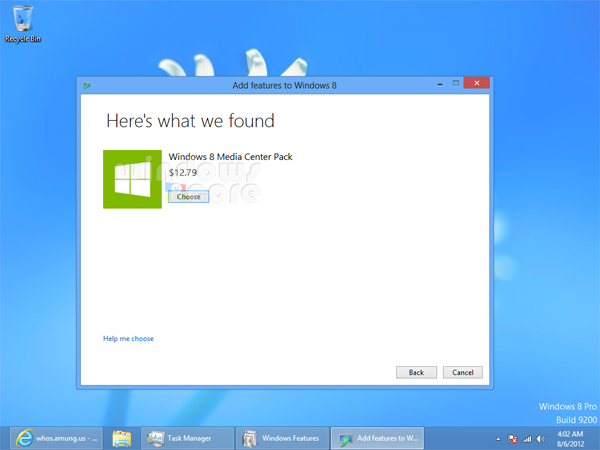The height and width of the screenshot is (450, 600).
Task: Switch to Windows Features taskbar button
Action: (282, 438)
